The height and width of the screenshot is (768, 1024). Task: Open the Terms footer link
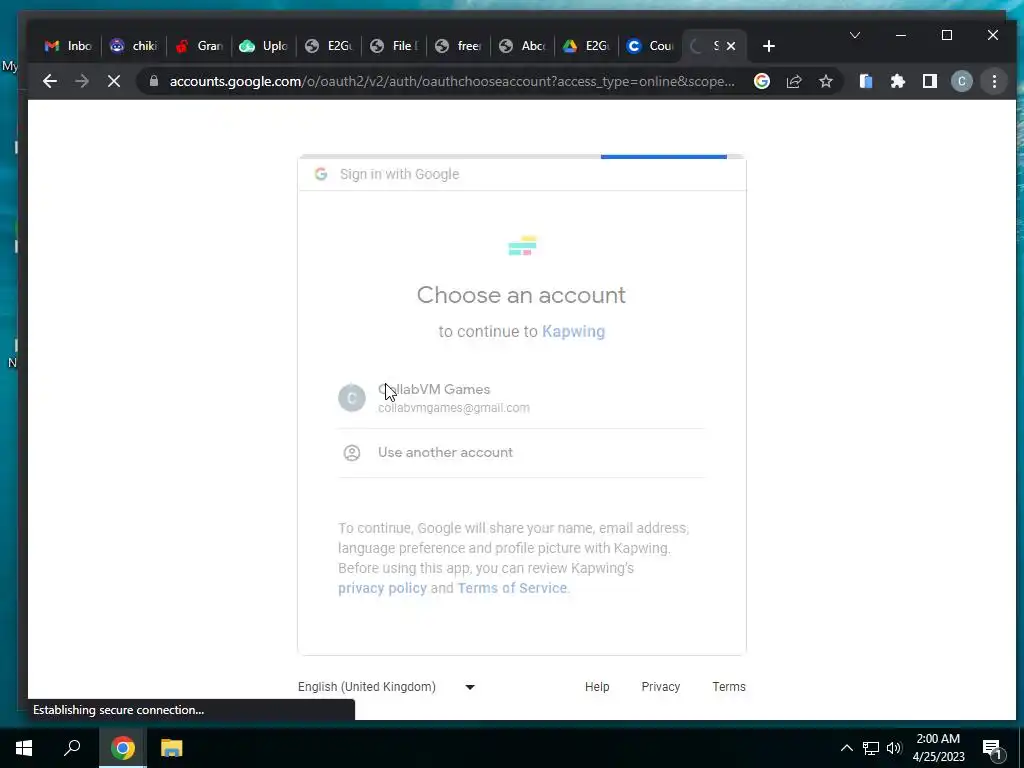tap(729, 686)
